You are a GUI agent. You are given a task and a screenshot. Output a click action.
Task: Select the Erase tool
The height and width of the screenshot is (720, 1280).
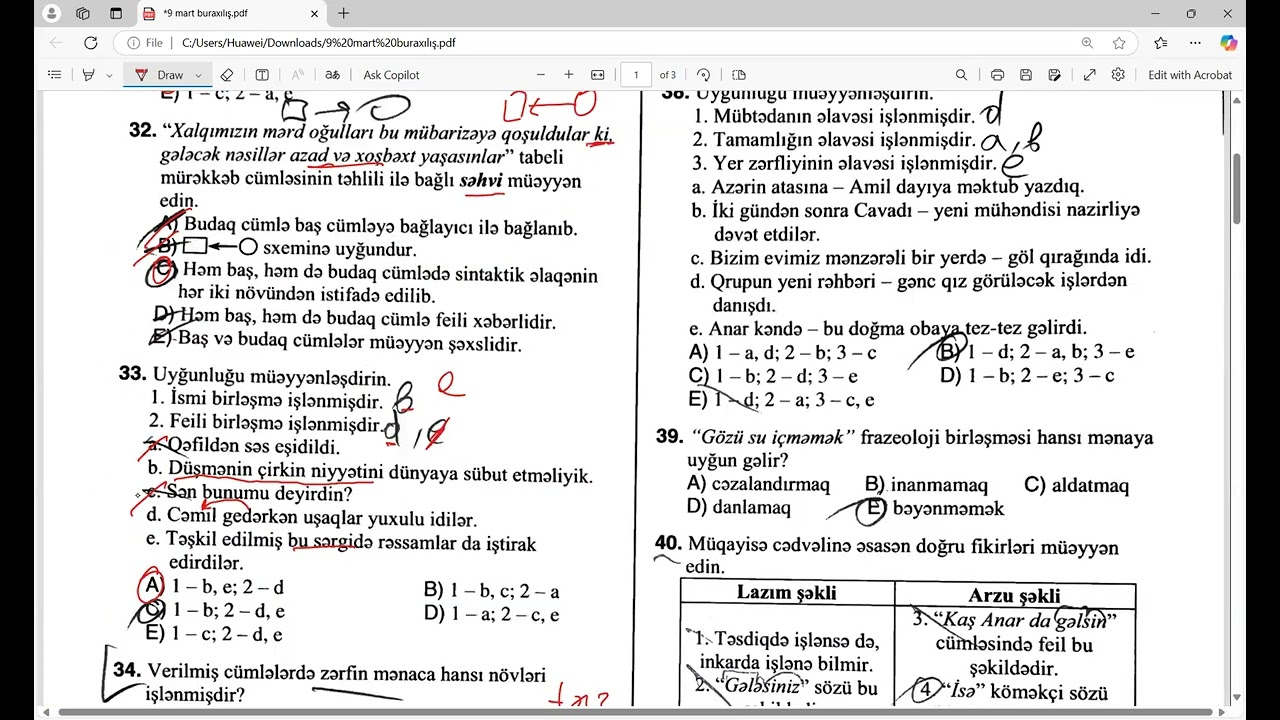tap(227, 75)
